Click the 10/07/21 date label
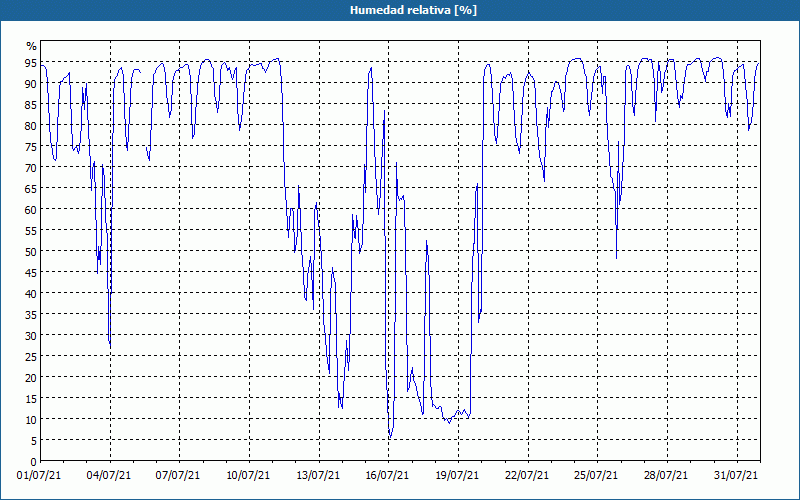Image resolution: width=800 pixels, height=500 pixels. [248, 475]
